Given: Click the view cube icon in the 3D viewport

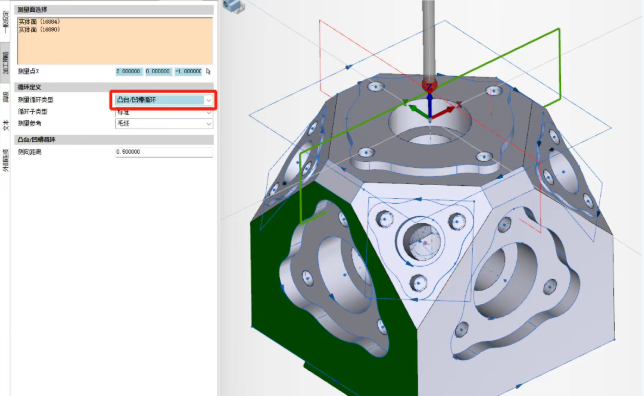Looking at the screenshot, I should click(x=234, y=6).
